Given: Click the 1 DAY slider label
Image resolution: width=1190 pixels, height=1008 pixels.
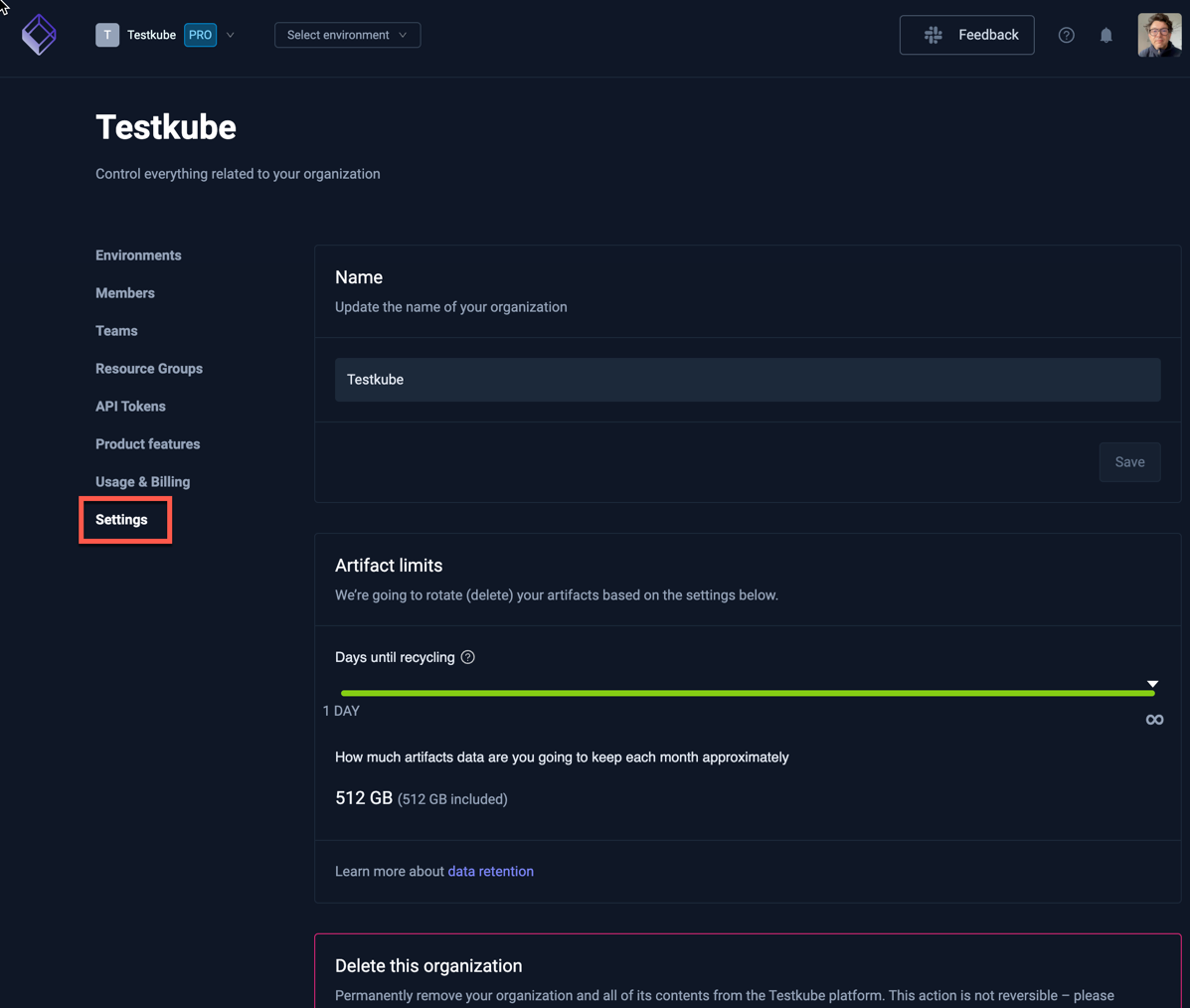Looking at the screenshot, I should (x=342, y=711).
